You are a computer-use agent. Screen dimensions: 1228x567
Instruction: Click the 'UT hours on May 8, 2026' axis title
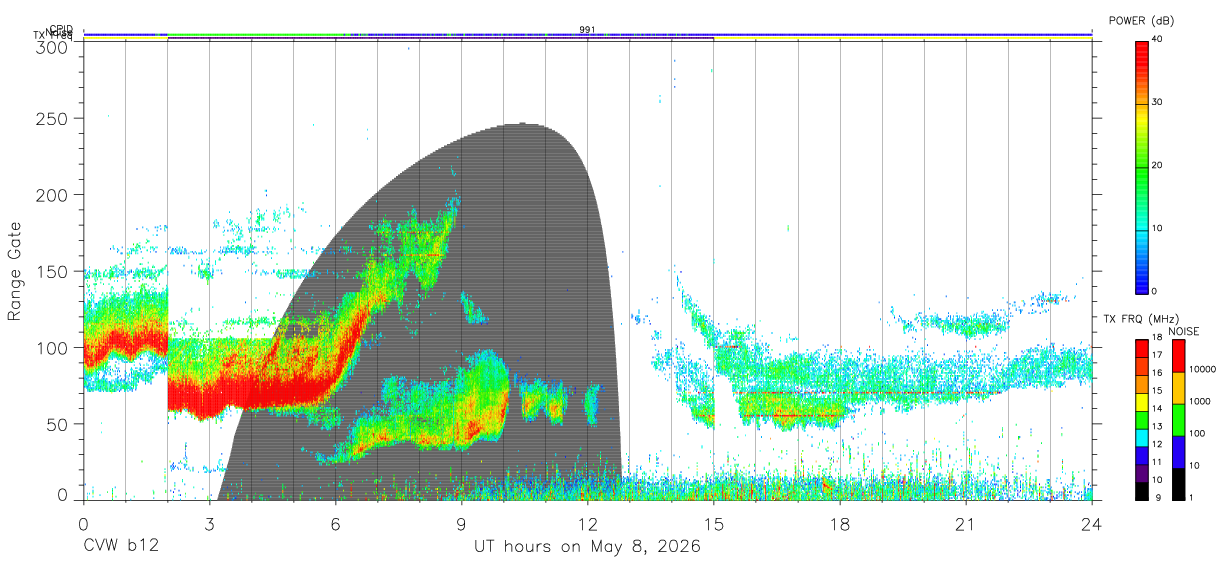click(587, 548)
